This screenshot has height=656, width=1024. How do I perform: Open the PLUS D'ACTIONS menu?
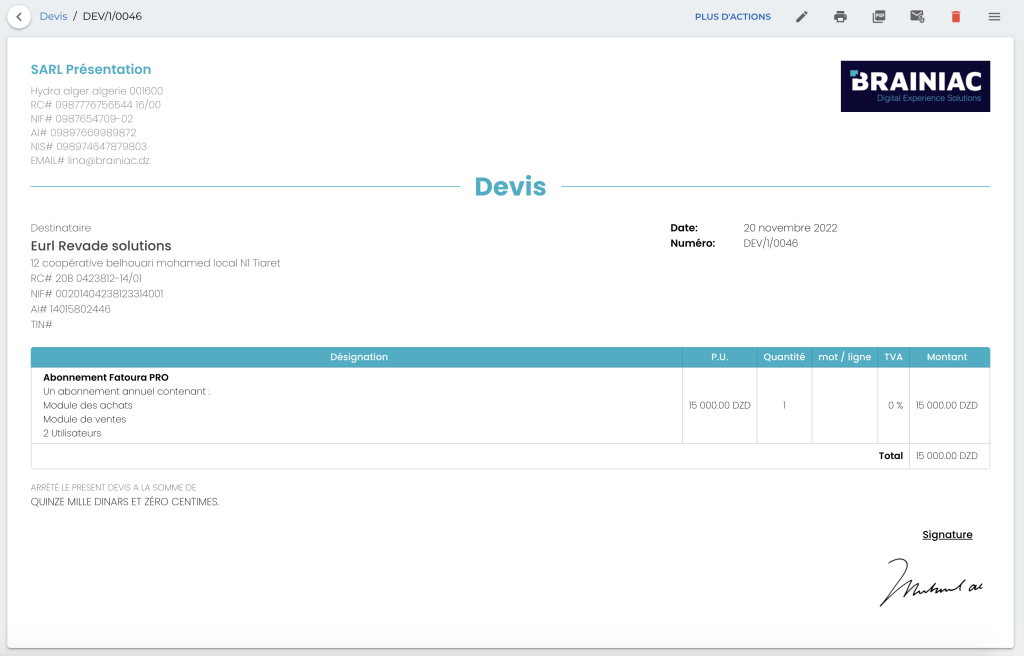pos(733,17)
